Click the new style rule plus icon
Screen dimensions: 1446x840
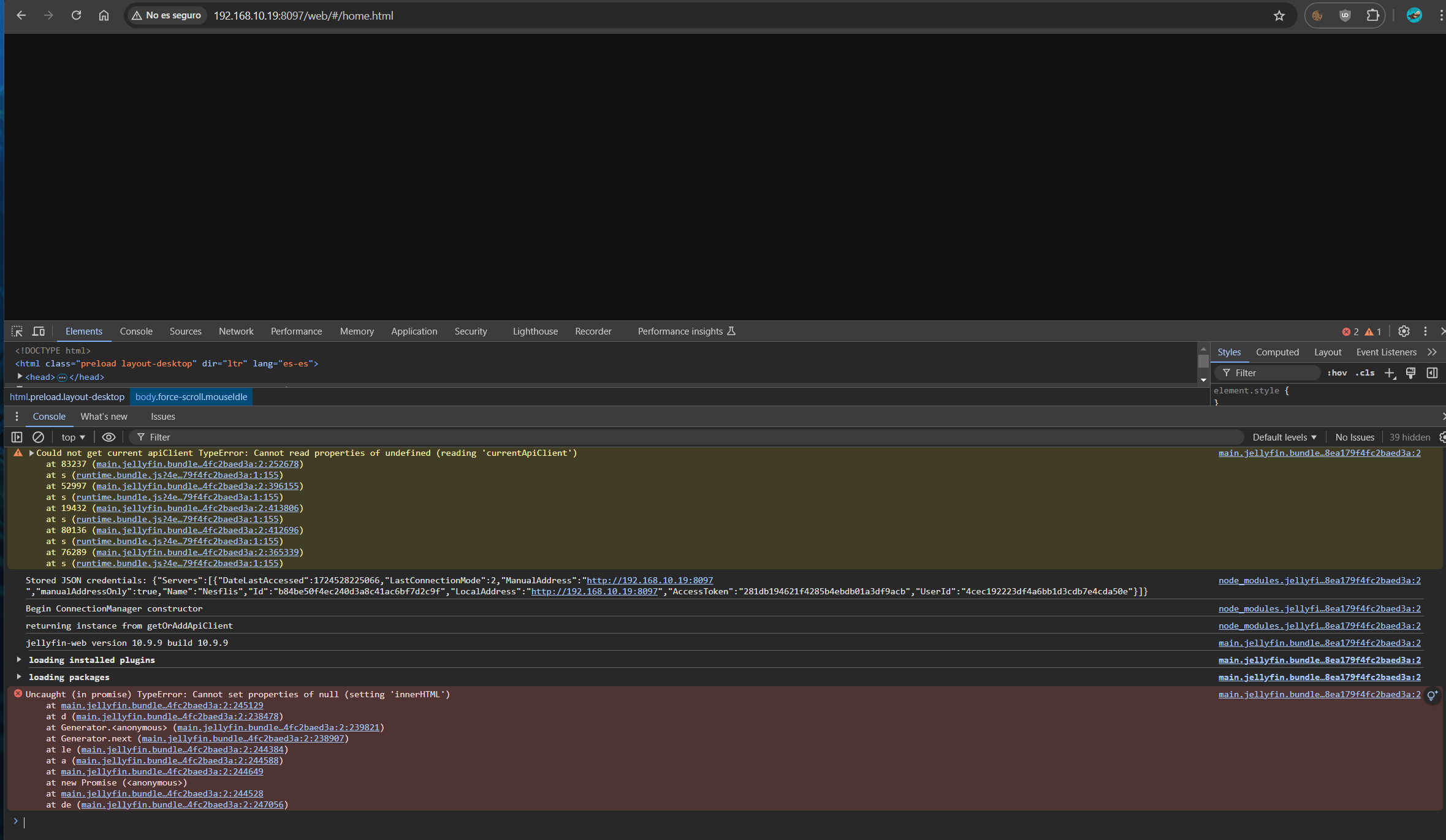pos(1390,373)
